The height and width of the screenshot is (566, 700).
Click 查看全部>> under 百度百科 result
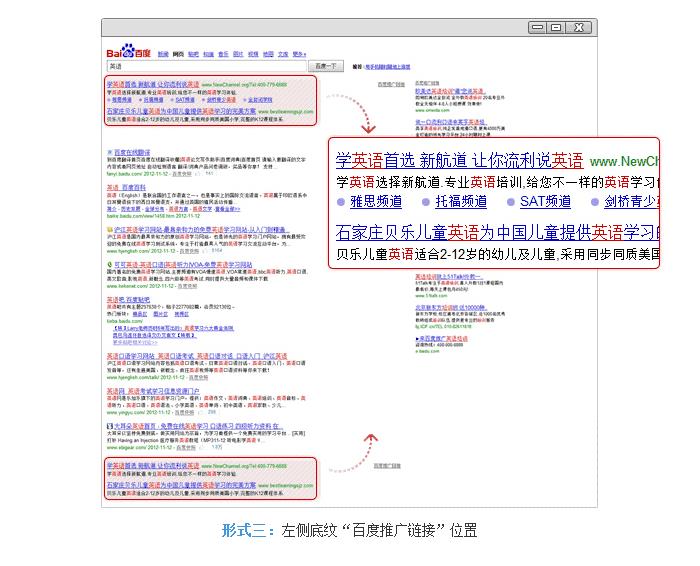click(227, 209)
